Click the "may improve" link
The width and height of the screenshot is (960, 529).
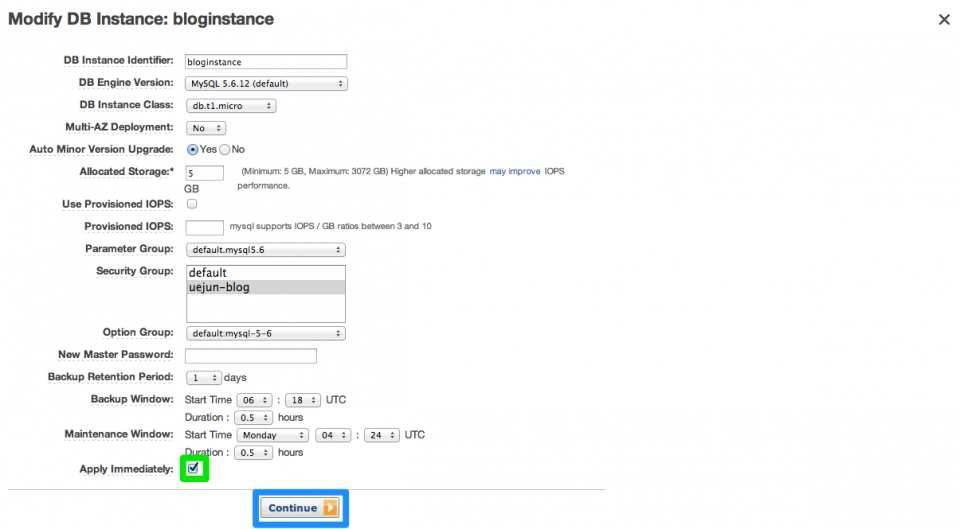[514, 172]
